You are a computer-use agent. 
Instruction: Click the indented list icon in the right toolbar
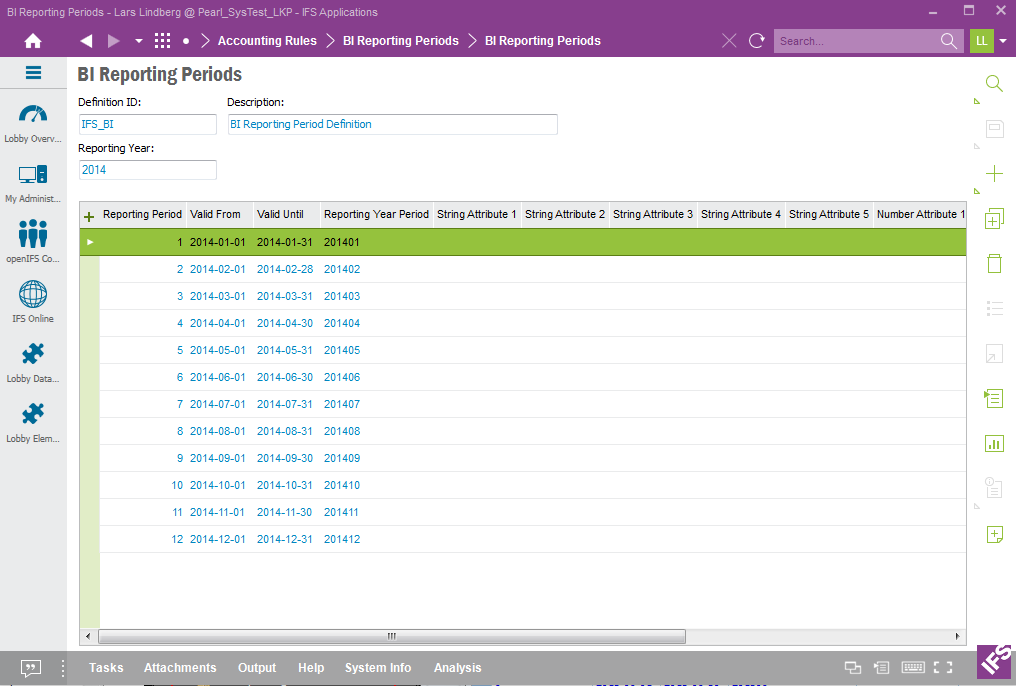(x=994, y=398)
